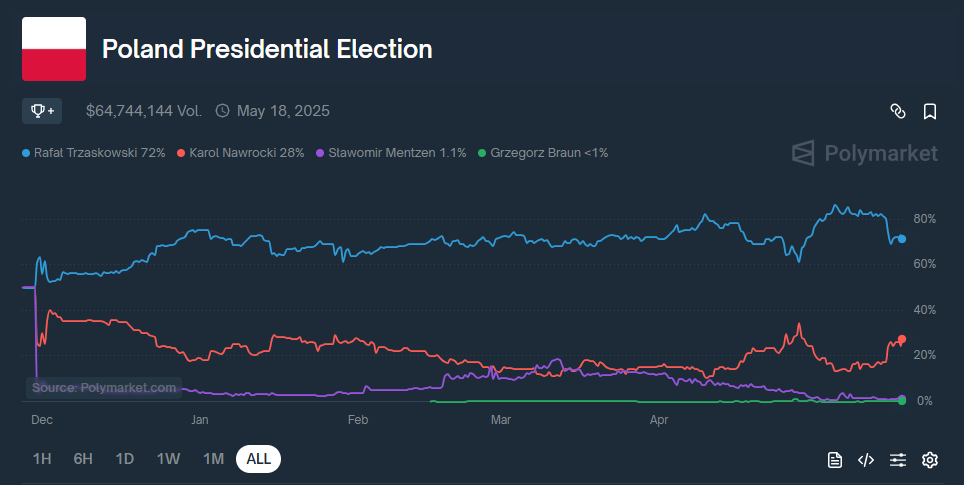The image size is (964, 485).
Task: Select the 1H time range
Action: [x=42, y=459]
